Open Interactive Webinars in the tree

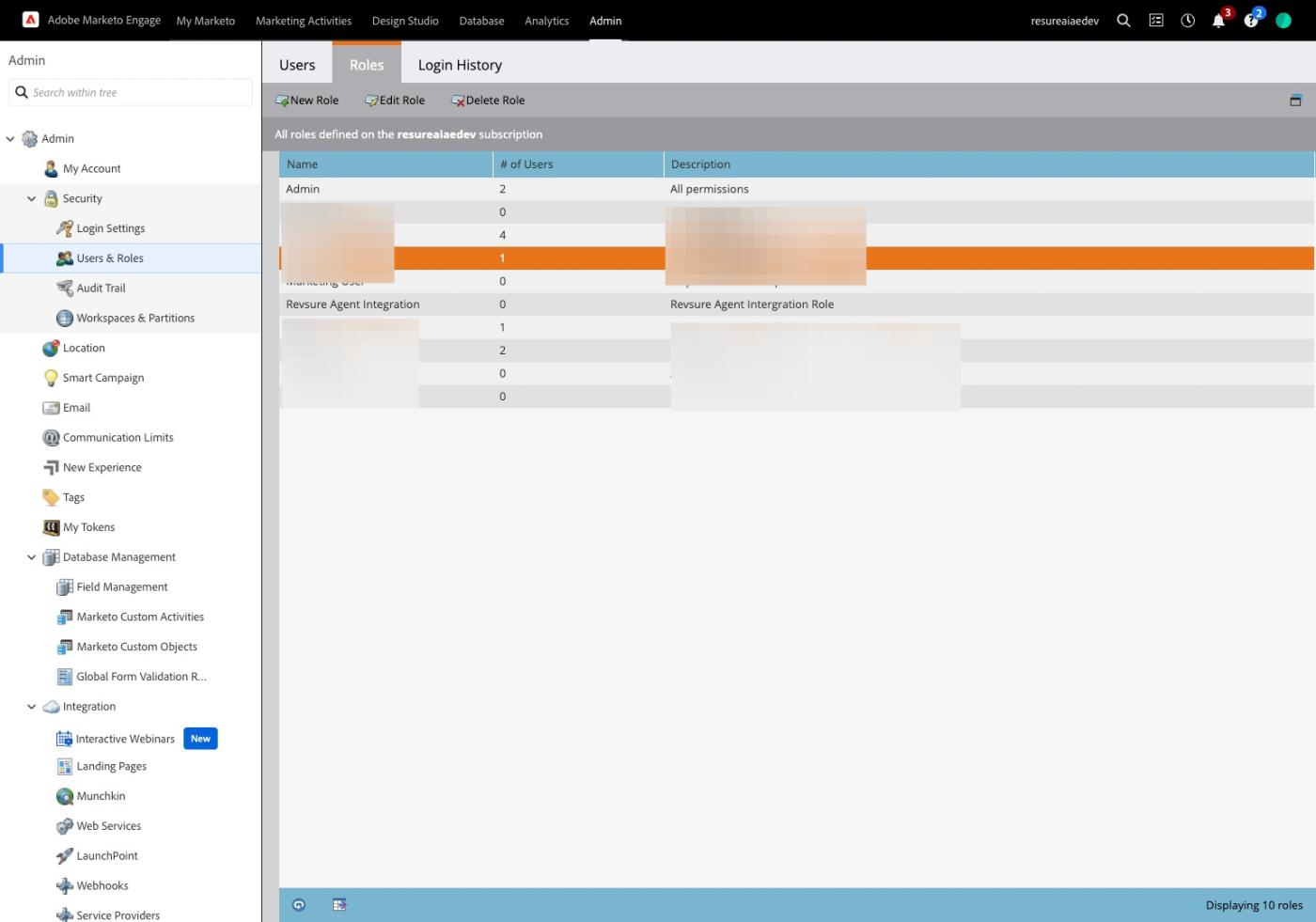click(125, 739)
